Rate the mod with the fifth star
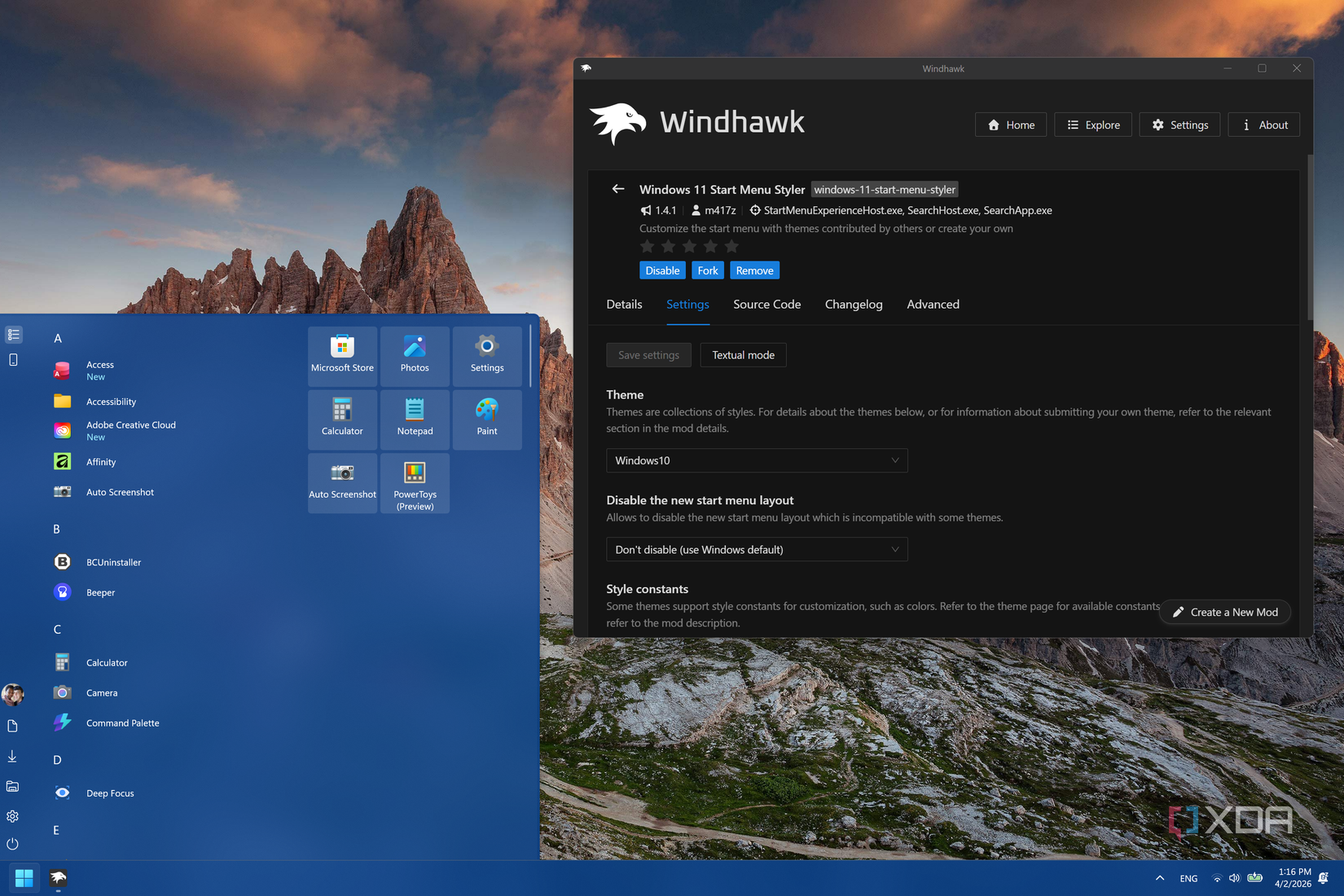This screenshot has height=896, width=1344. [x=731, y=246]
